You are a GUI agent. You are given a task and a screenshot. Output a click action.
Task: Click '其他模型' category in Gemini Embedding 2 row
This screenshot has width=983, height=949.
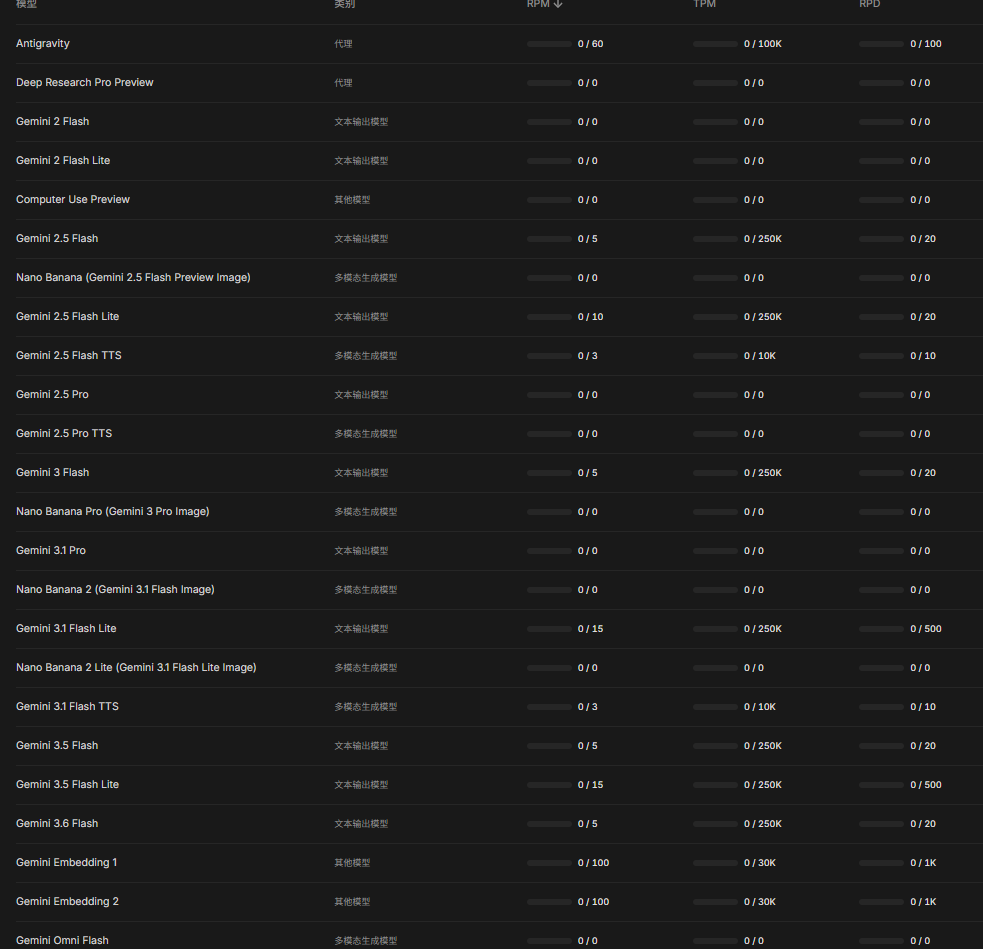[352, 902]
